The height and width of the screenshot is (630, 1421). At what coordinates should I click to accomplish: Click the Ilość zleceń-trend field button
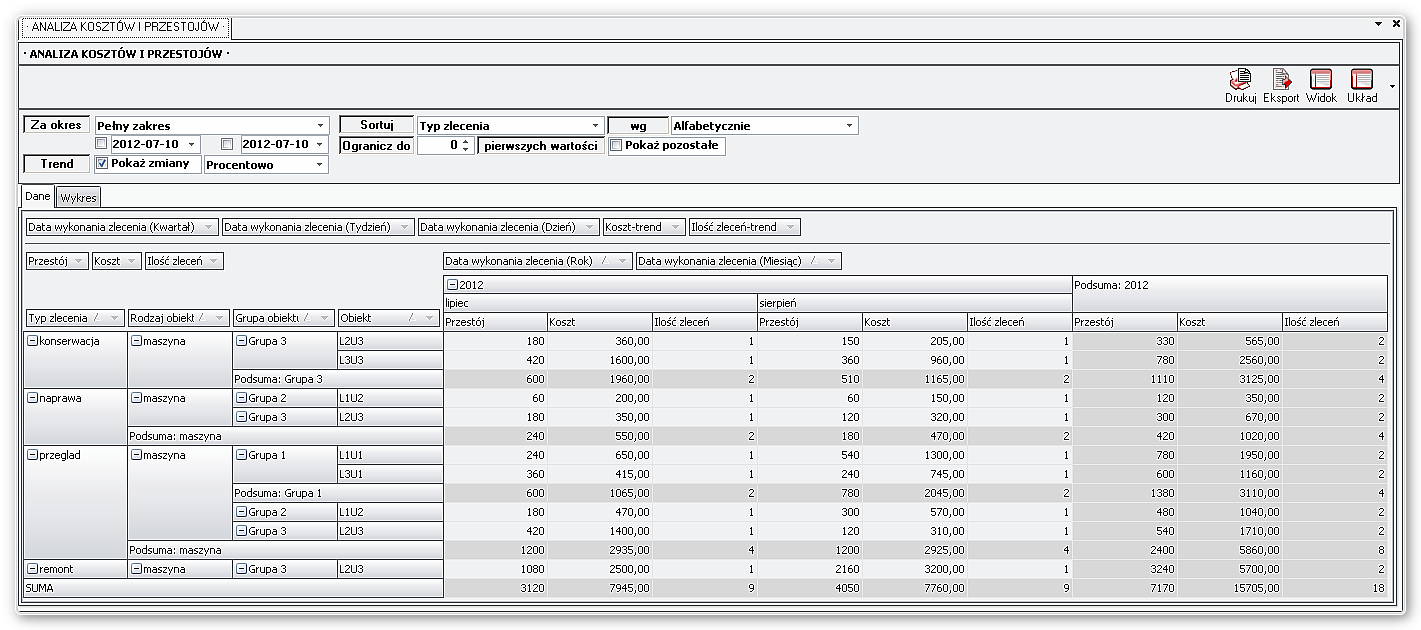[744, 227]
